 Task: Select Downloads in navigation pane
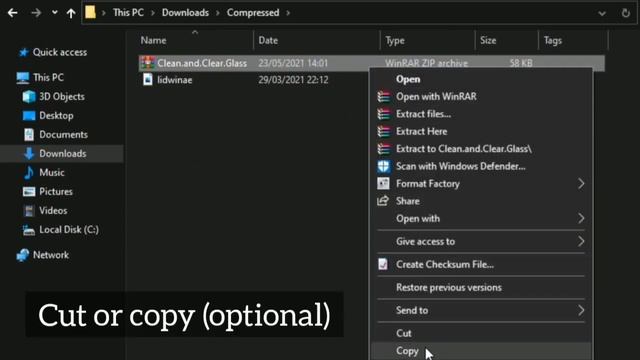coord(62,153)
